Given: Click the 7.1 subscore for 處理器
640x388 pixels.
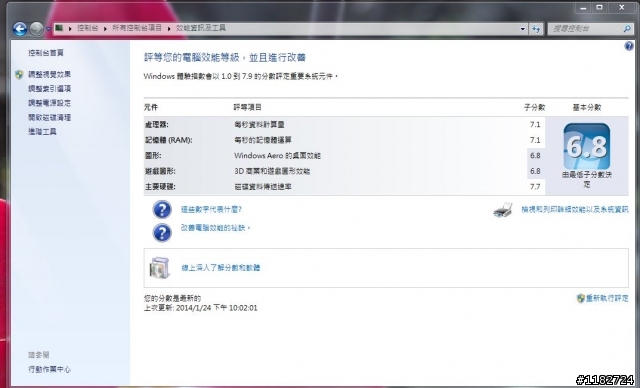Looking at the screenshot, I should point(535,124).
